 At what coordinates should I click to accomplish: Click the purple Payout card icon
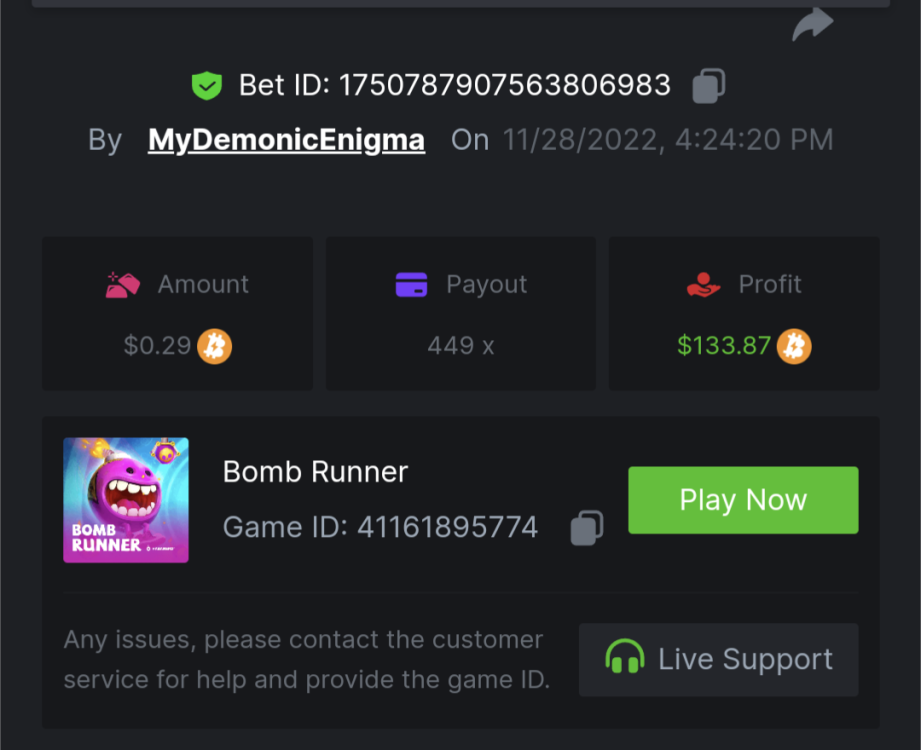pos(410,284)
